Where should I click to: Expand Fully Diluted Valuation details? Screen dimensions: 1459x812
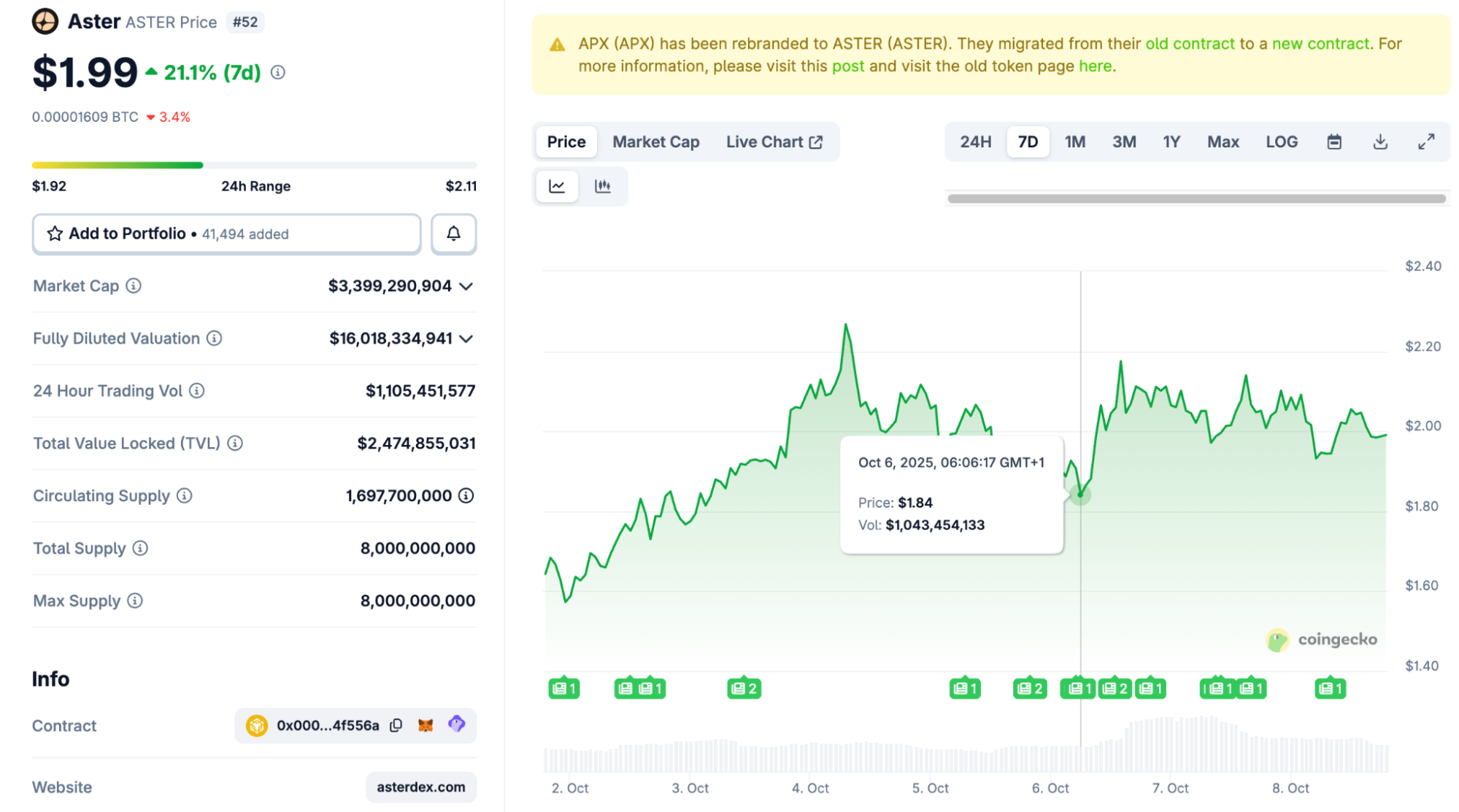pyautogui.click(x=466, y=339)
